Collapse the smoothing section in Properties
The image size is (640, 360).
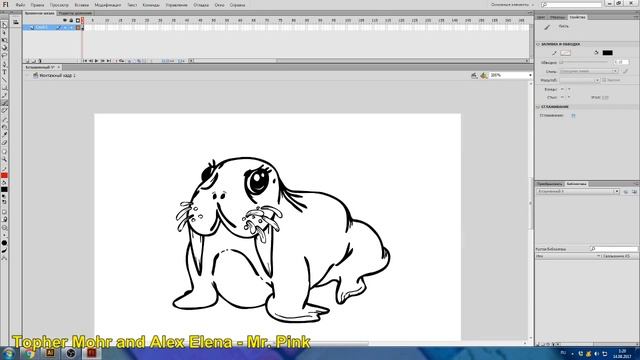click(x=538, y=107)
